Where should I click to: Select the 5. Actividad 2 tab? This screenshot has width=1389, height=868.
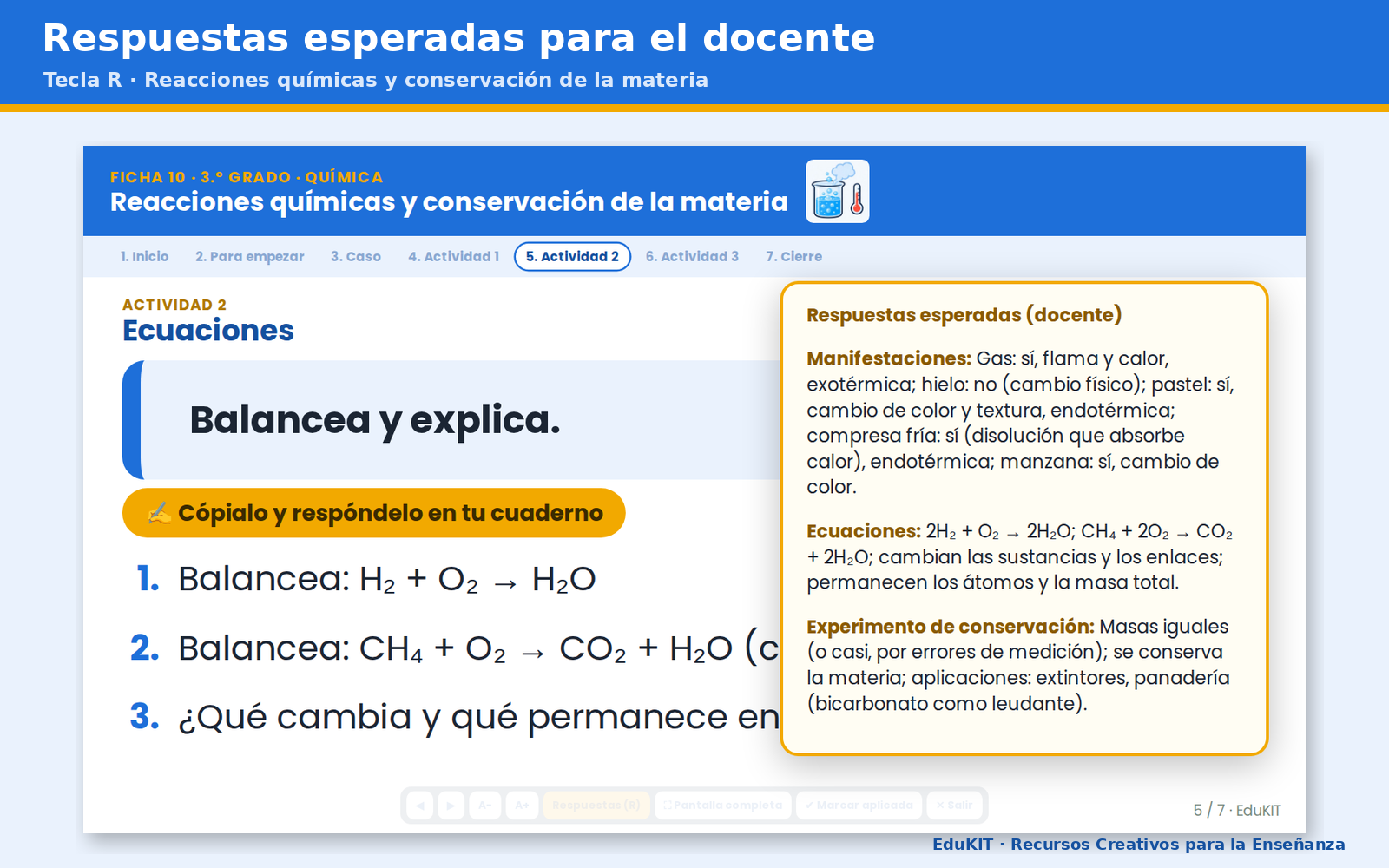pos(573,257)
